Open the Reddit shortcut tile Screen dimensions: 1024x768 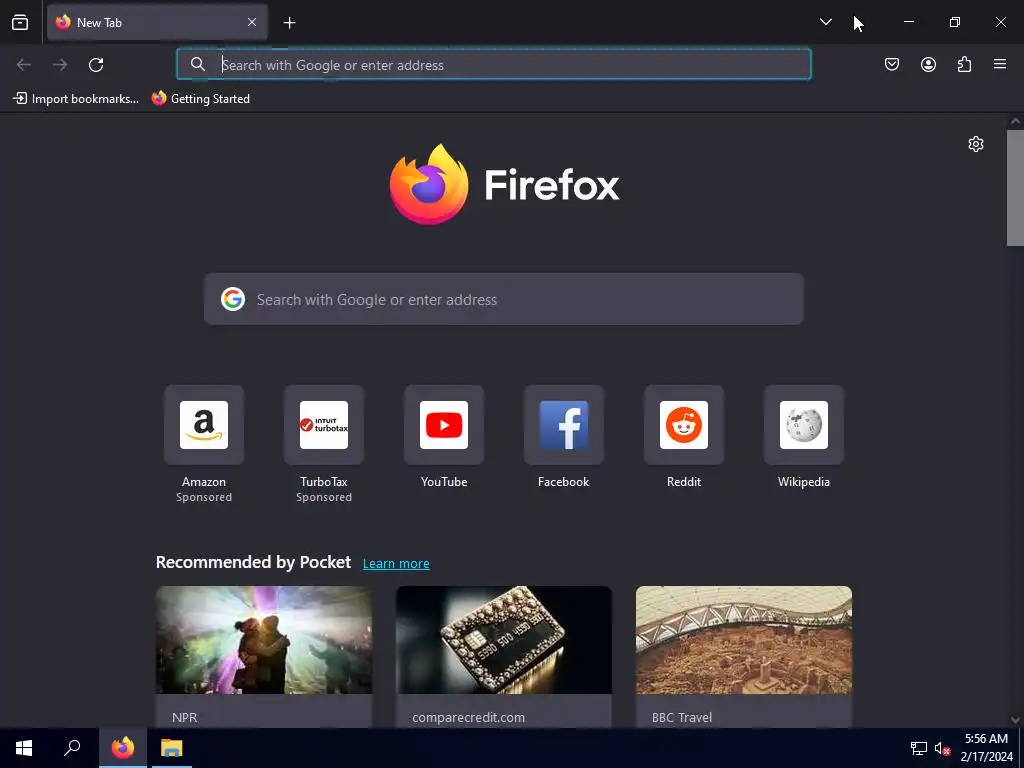684,425
